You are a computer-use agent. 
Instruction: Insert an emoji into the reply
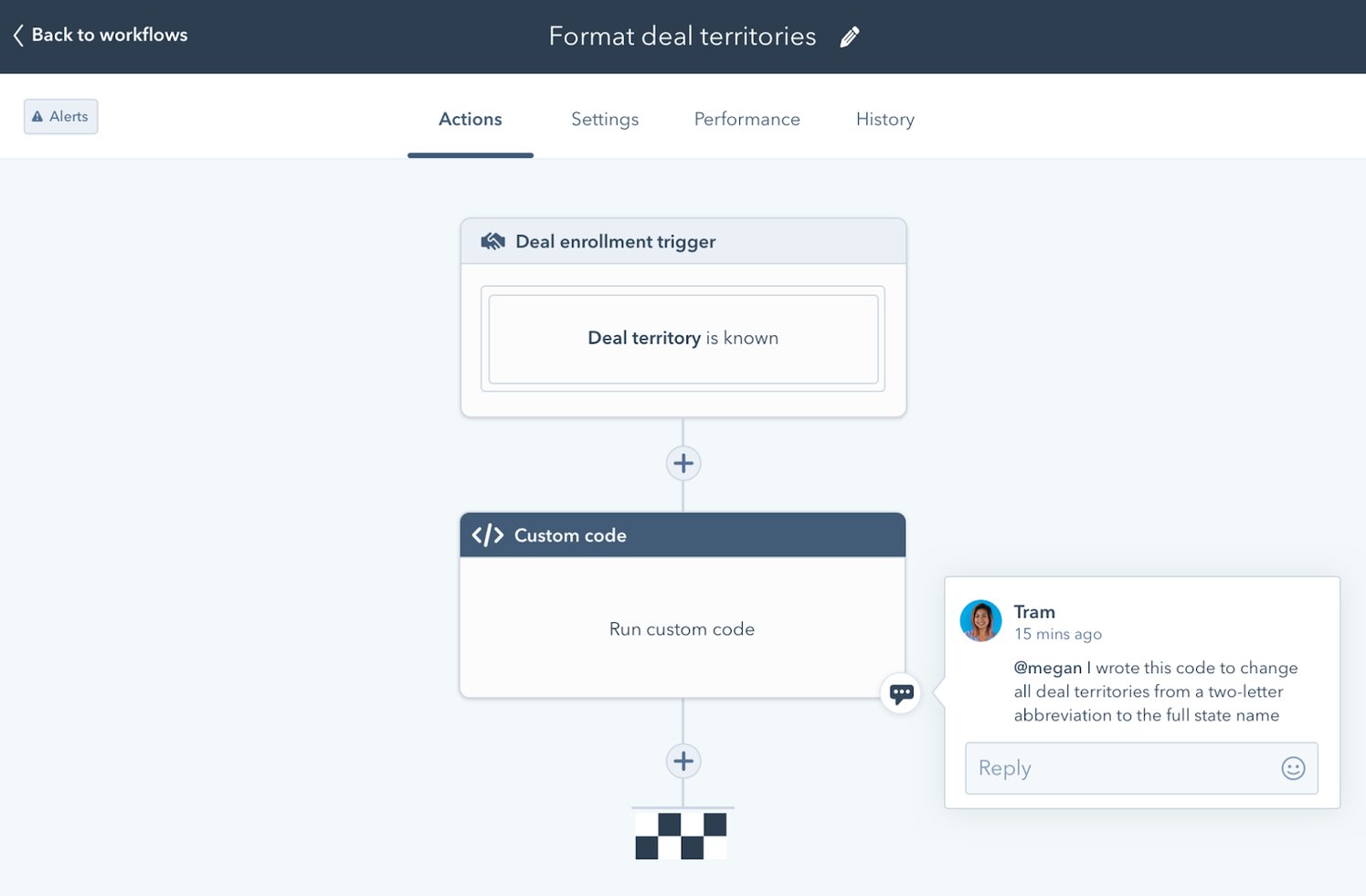coord(1293,768)
